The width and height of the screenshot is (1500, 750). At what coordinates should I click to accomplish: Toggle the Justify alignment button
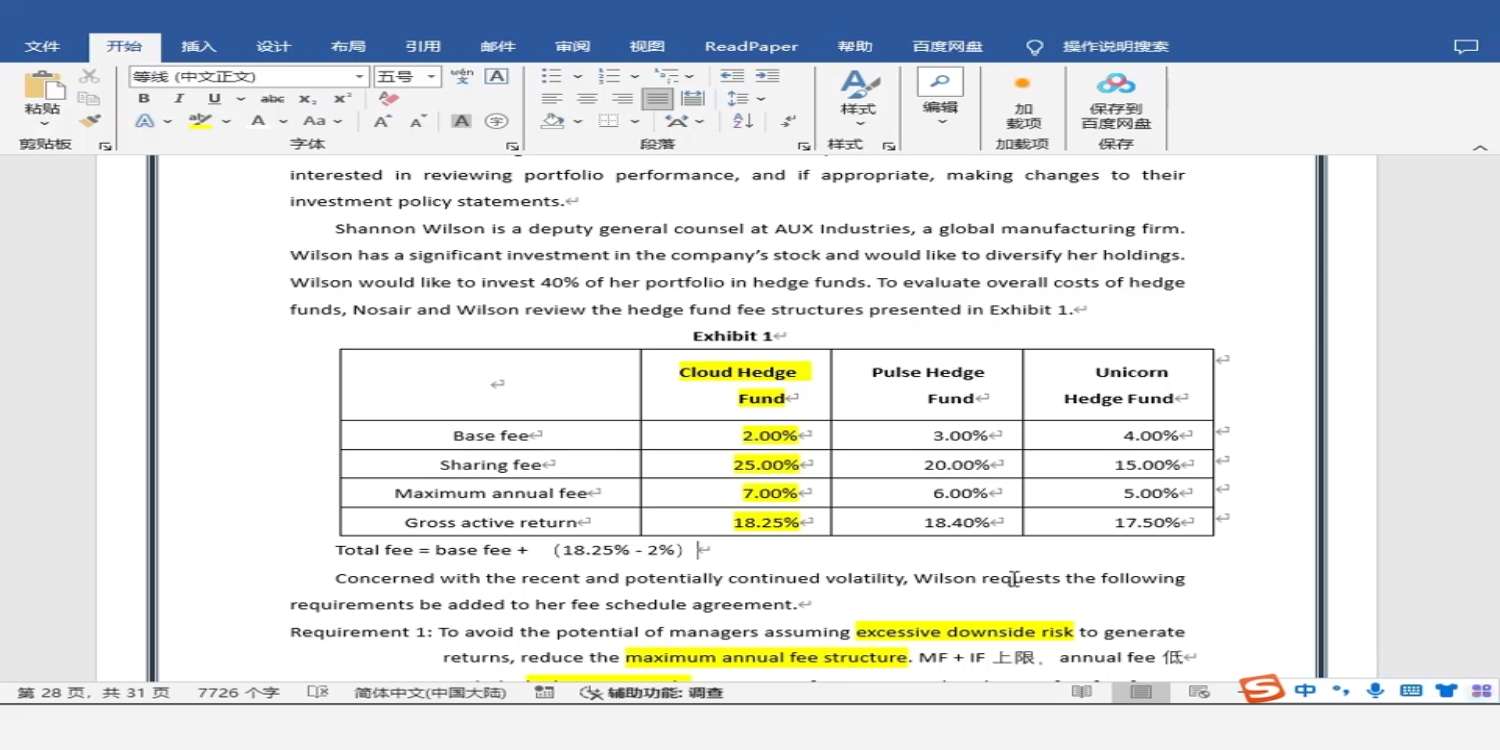click(x=657, y=98)
